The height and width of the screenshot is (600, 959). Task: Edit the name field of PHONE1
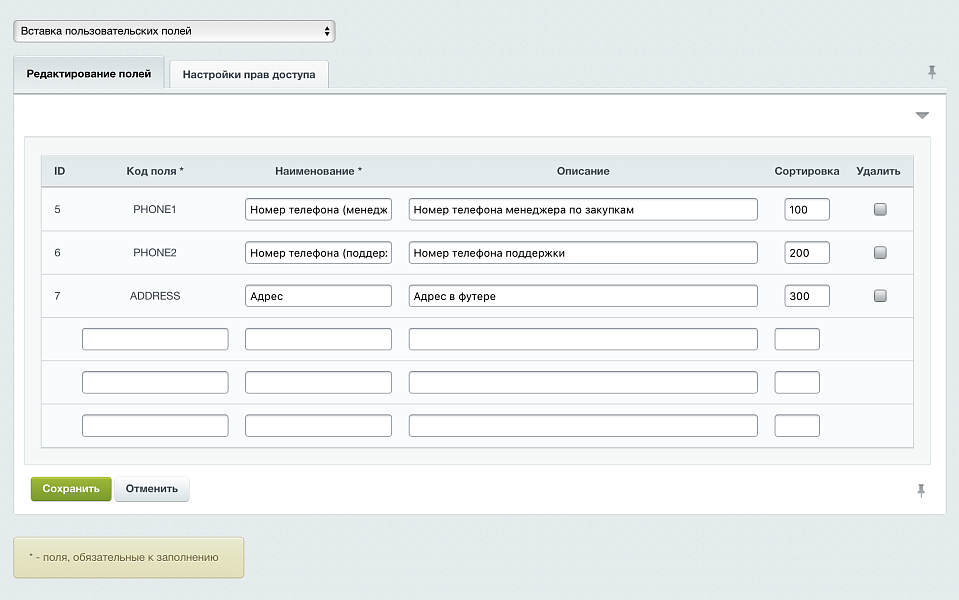pos(318,210)
